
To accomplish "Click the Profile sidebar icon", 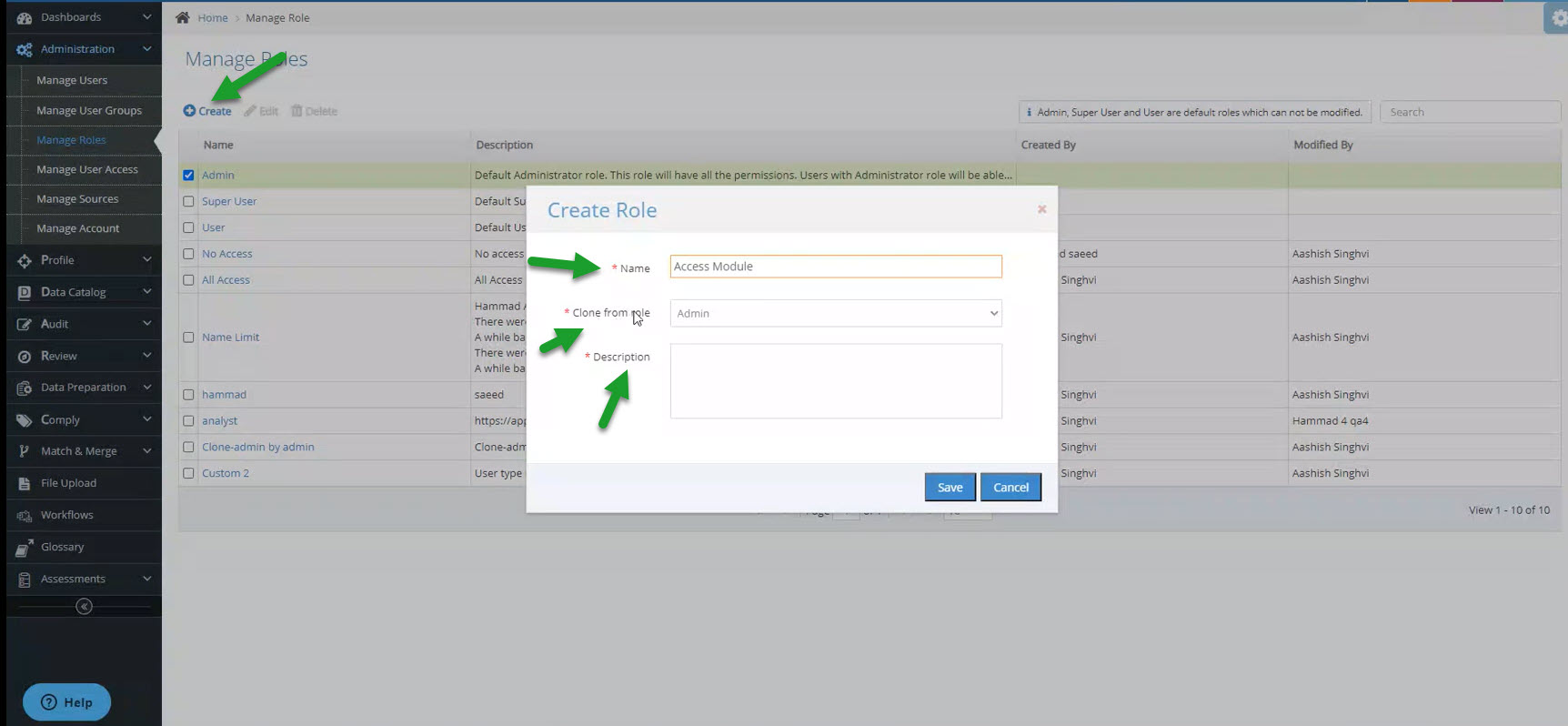I will pyautogui.click(x=24, y=260).
